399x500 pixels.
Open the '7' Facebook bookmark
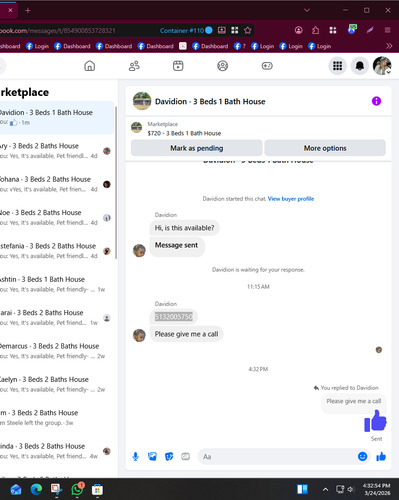coord(240,46)
